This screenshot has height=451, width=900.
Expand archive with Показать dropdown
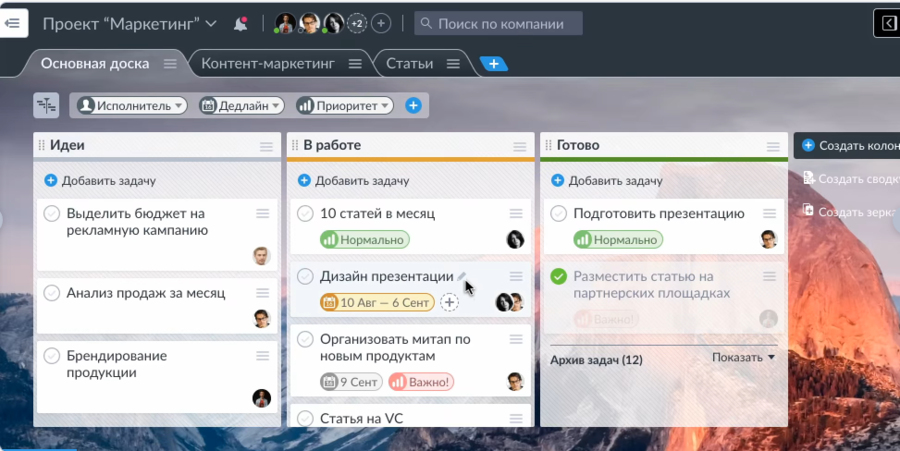[743, 357]
